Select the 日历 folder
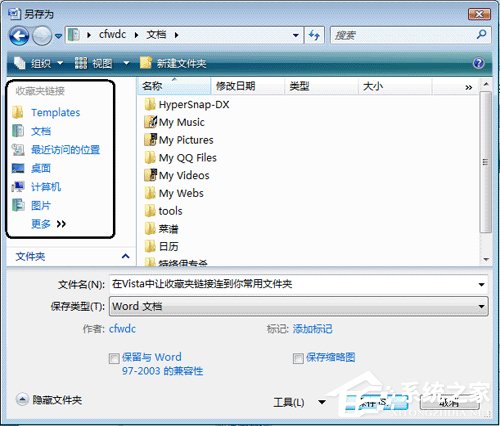500x426 pixels. click(168, 246)
